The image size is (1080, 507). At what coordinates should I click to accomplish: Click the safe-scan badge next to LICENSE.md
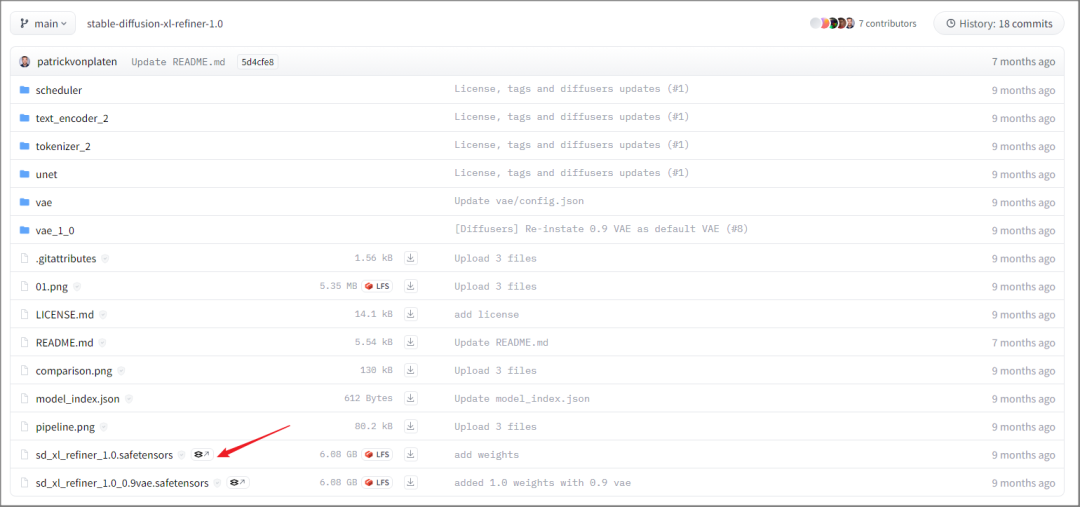[x=103, y=315]
